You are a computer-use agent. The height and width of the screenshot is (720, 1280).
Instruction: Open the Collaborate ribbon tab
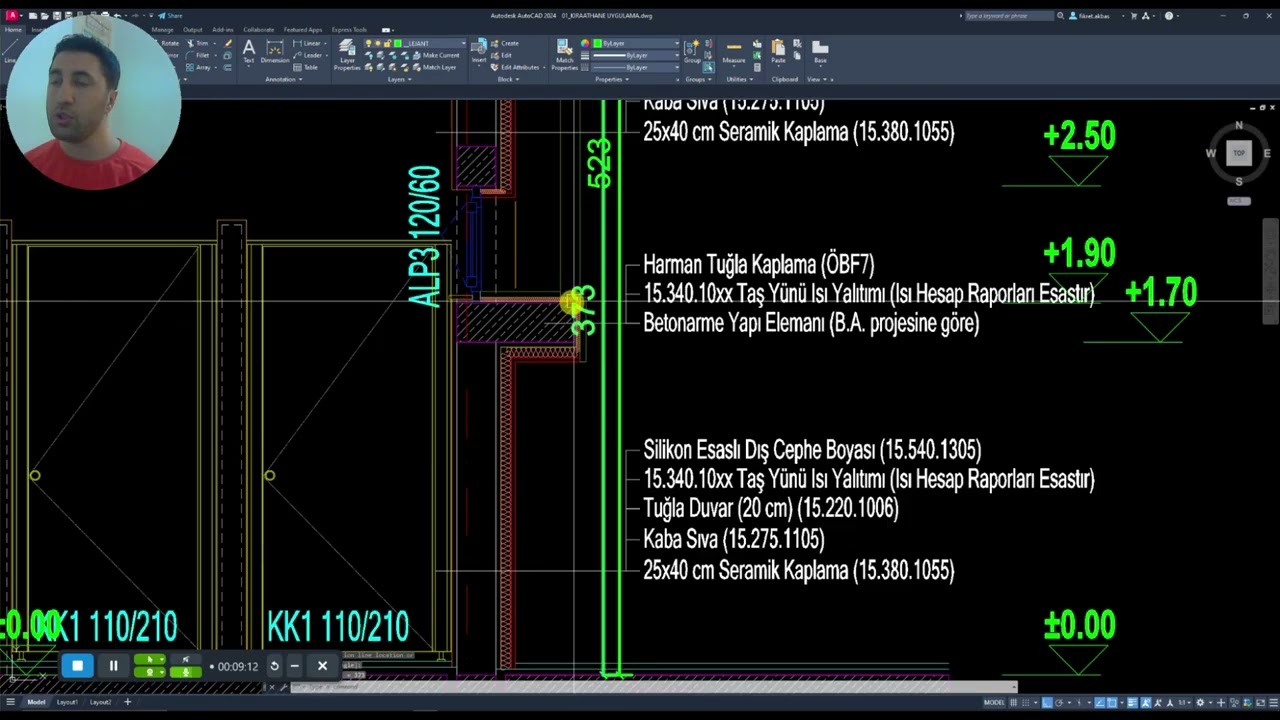coord(258,30)
